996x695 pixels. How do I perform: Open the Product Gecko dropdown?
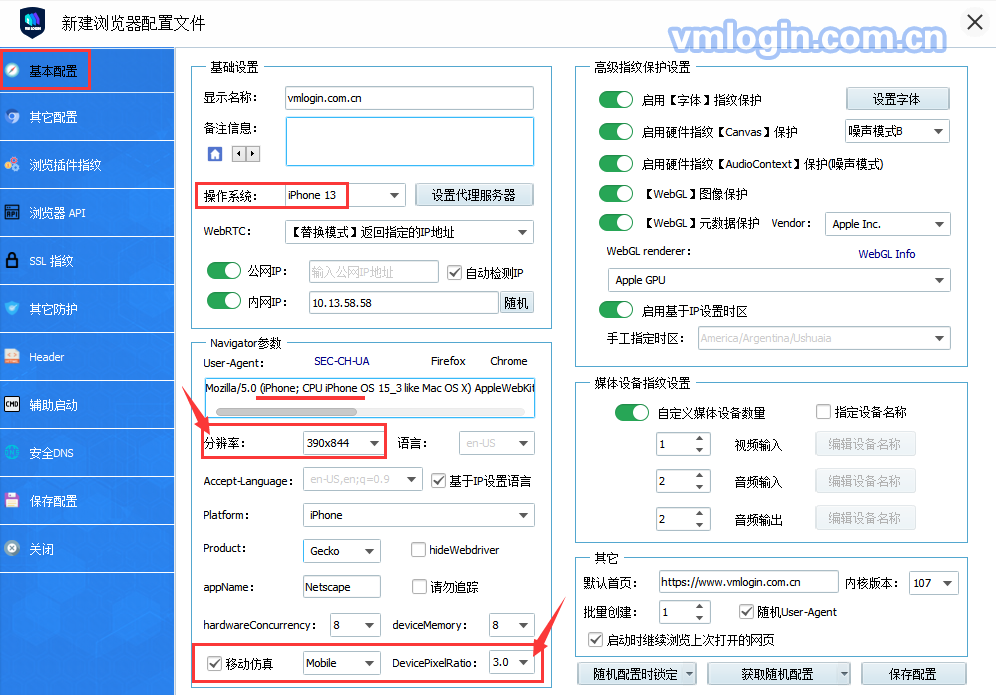coord(342,551)
